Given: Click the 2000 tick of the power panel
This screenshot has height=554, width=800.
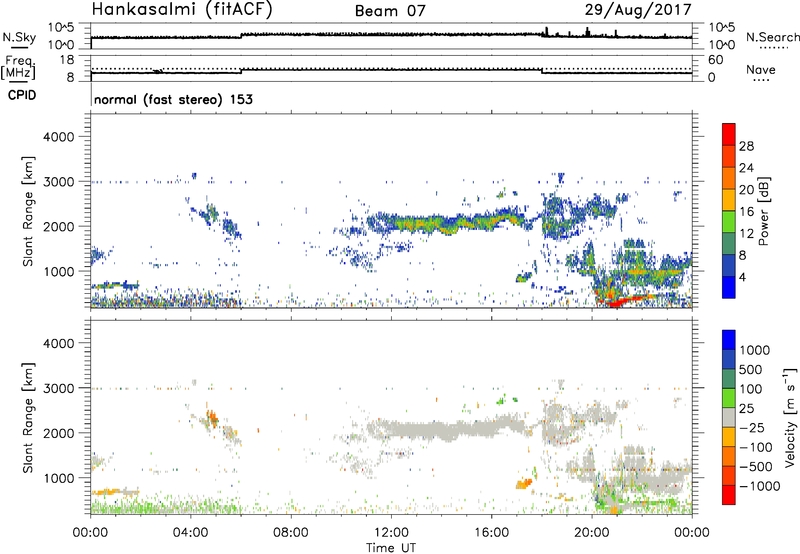Looking at the screenshot, I should tap(58, 226).
